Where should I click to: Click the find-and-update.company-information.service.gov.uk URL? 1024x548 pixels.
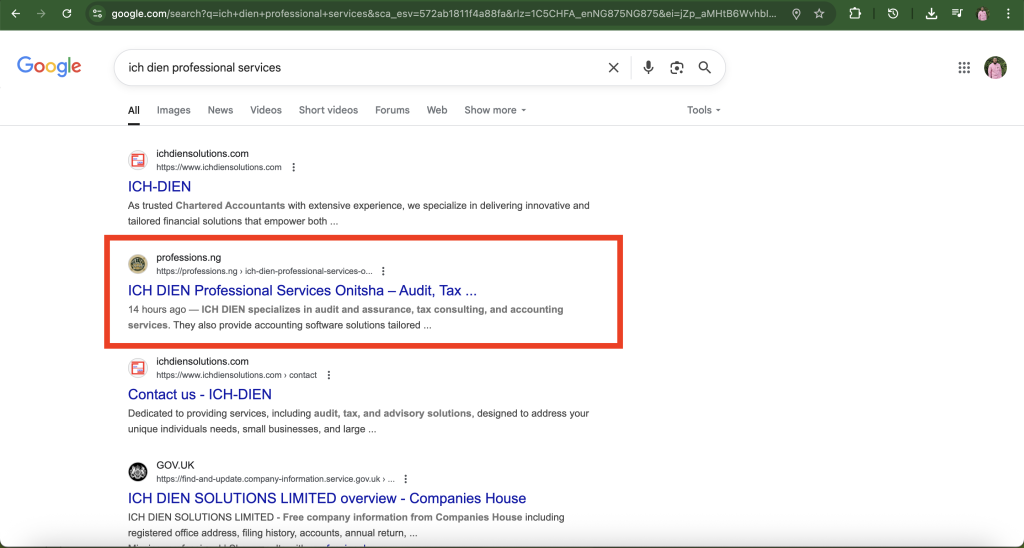pos(275,479)
